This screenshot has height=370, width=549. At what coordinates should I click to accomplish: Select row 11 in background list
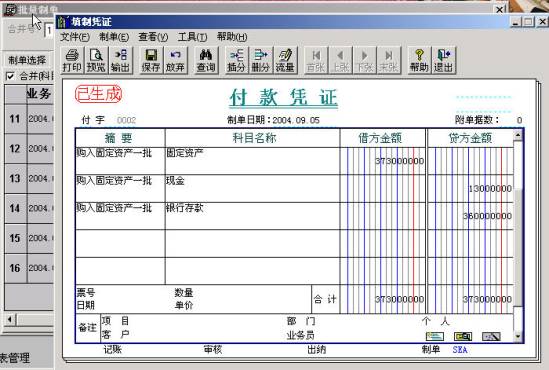pyautogui.click(x=29, y=119)
